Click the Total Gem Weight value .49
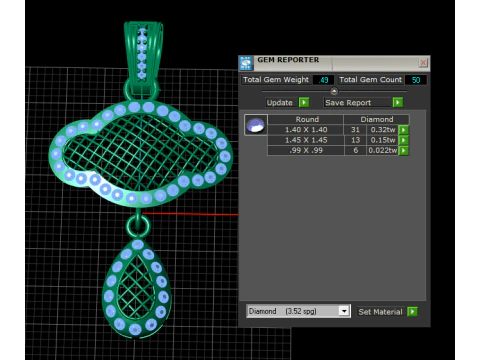Image resolution: width=480 pixels, height=360 pixels. coord(323,80)
